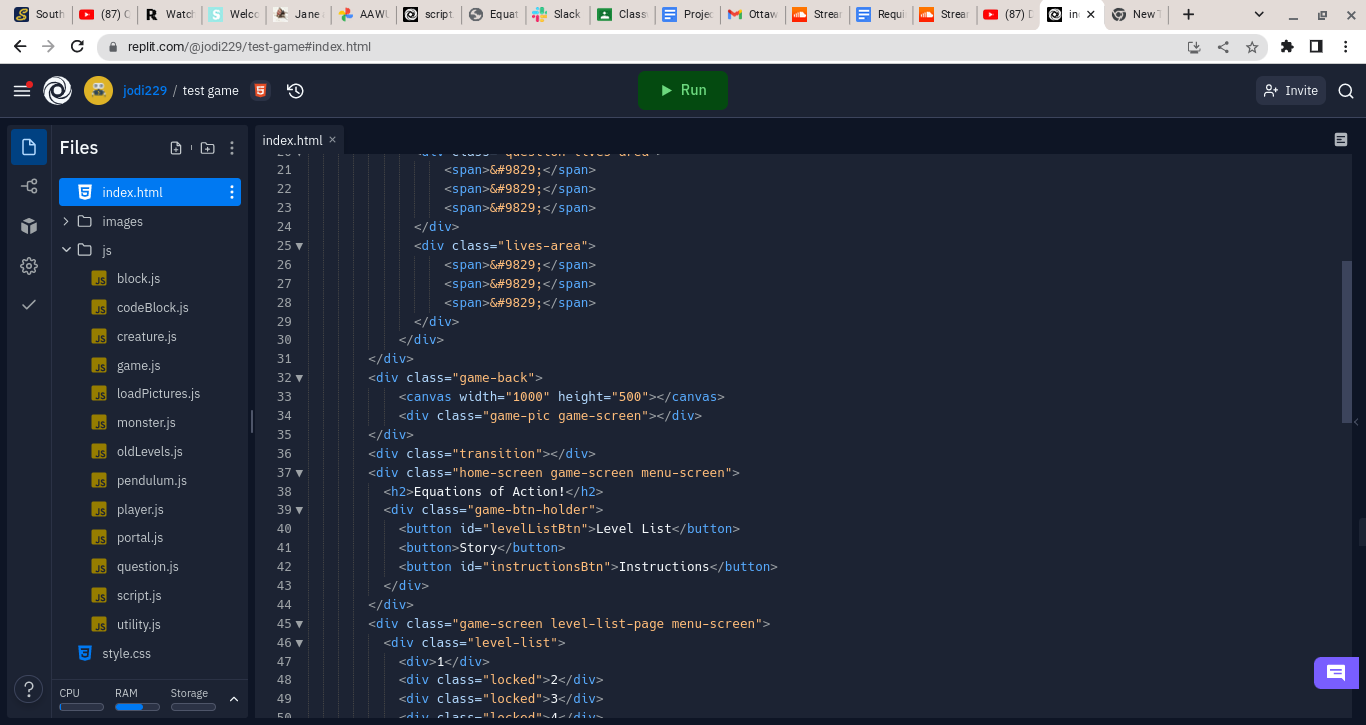Viewport: 1366px width, 725px height.
Task: Toggle the hamburger main menu
Action: [21, 91]
